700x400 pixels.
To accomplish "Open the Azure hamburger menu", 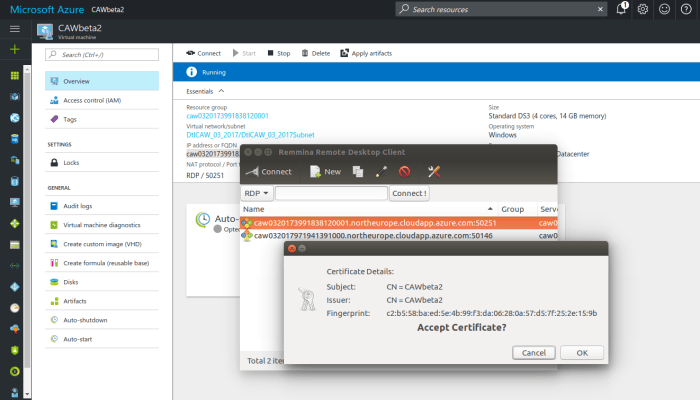I will pyautogui.click(x=15, y=29).
